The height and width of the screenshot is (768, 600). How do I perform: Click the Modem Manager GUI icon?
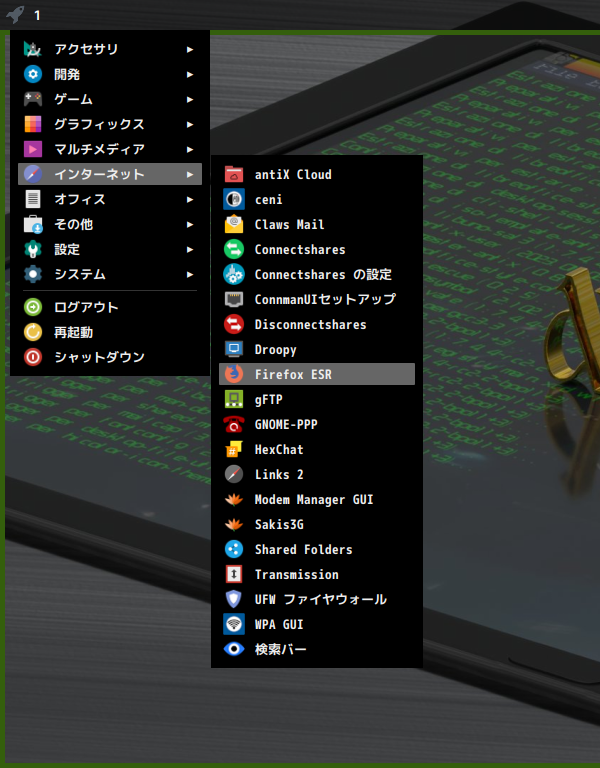coord(234,499)
